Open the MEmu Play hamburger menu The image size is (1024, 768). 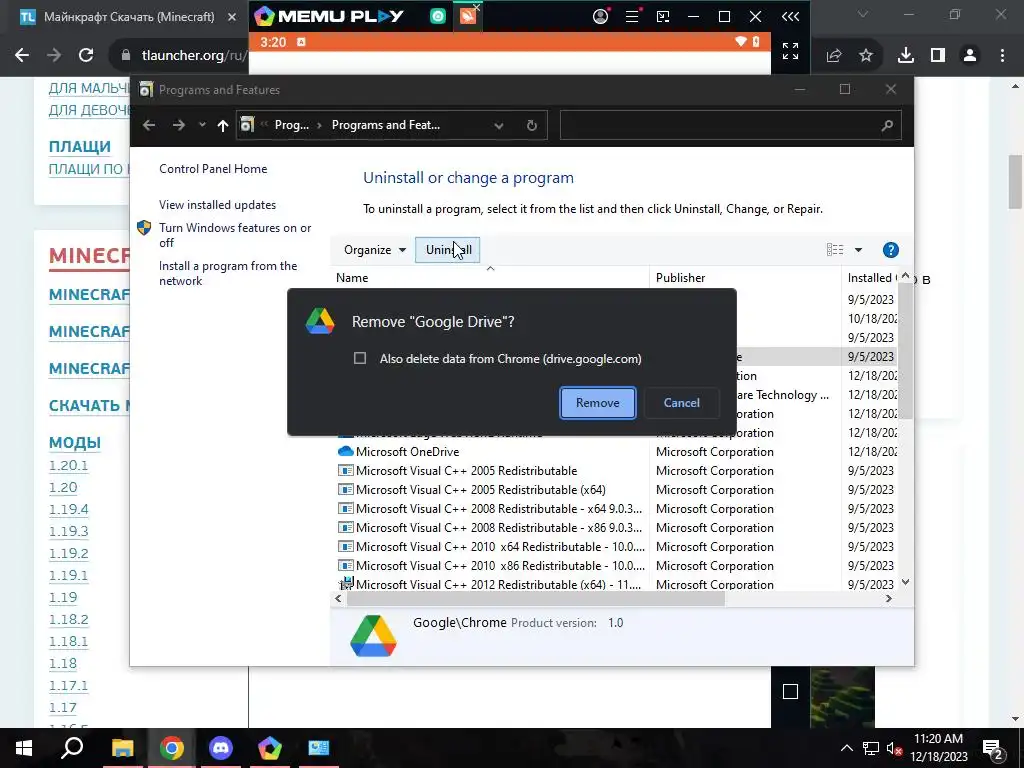(632, 16)
